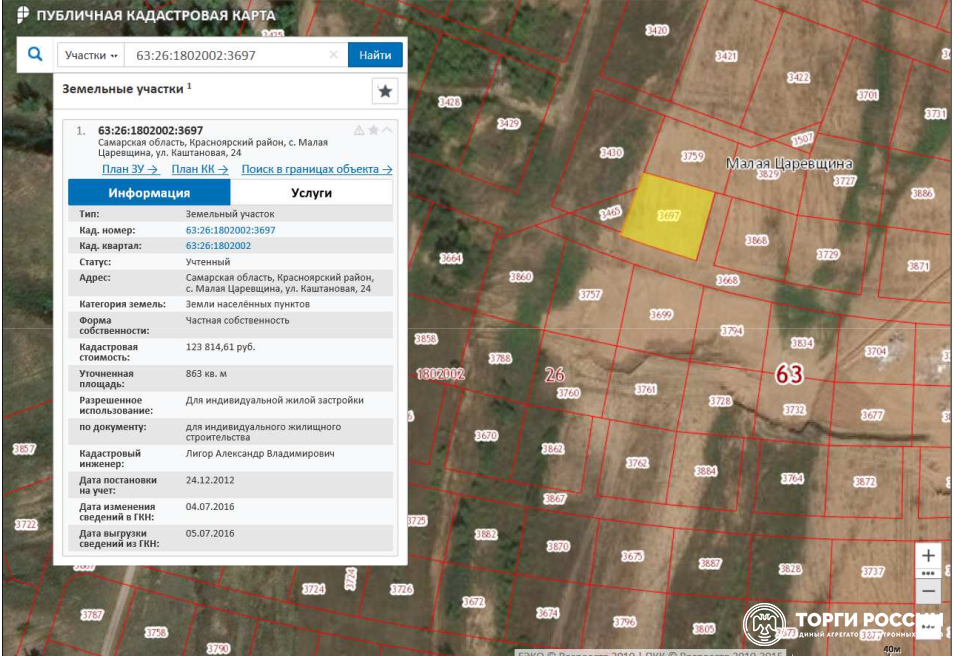Zoom in the map with the plus button
Image resolution: width=953 pixels, height=656 pixels.
(929, 556)
